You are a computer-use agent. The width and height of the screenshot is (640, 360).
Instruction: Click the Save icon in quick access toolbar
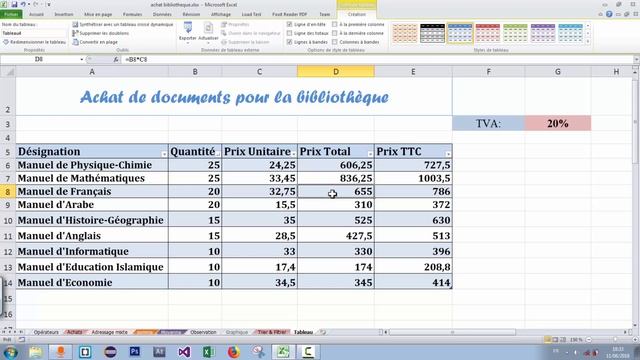pos(14,4)
